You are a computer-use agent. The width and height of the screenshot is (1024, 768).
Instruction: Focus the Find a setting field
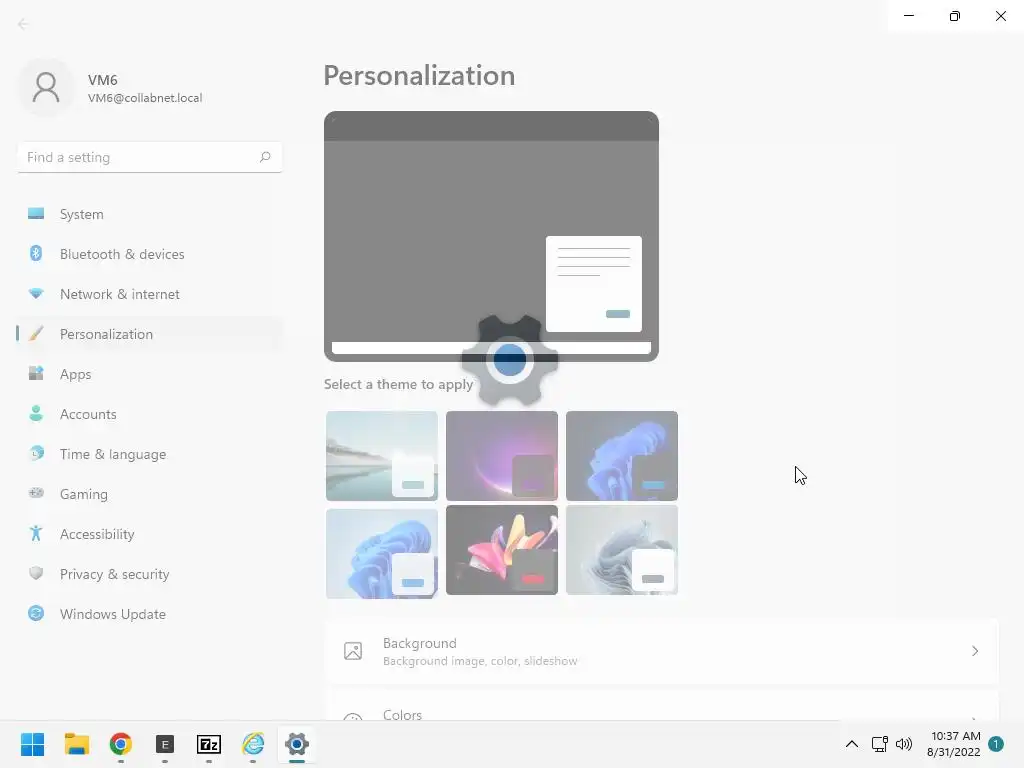150,157
